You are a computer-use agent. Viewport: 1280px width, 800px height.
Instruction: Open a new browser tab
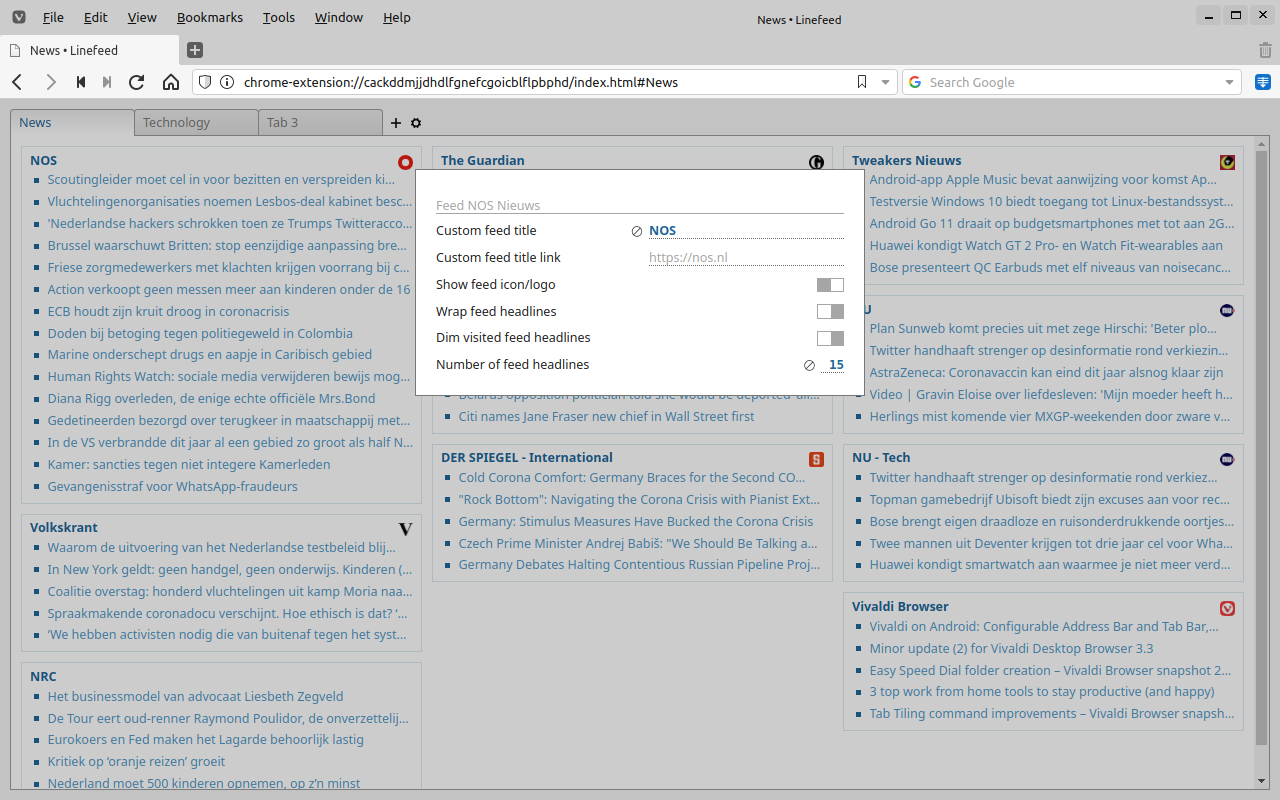coord(195,50)
